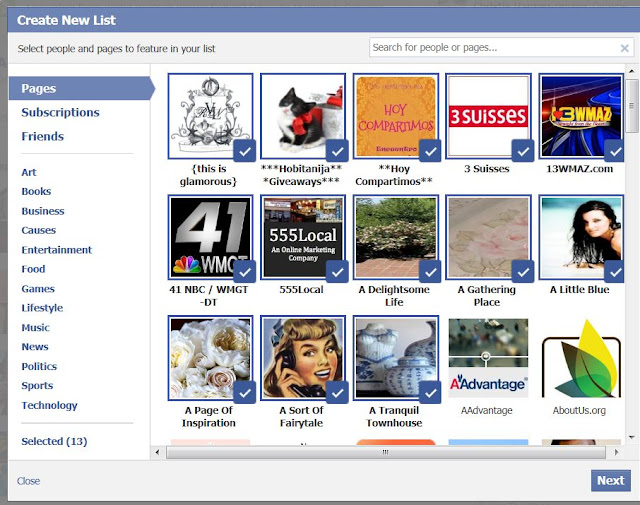Screen dimensions: 640x505
Task: Uncheck the checkmark on A Sort Of Fairytale
Action: point(337,393)
